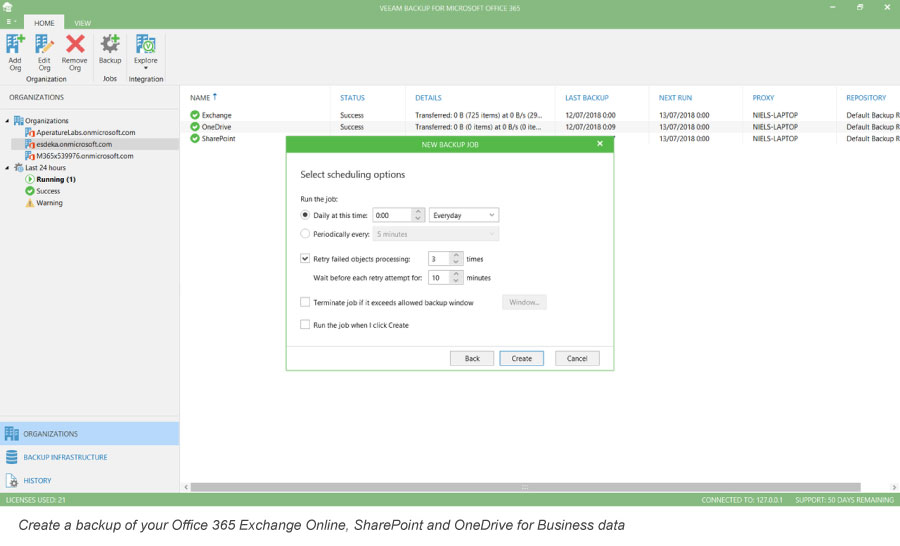This screenshot has height=546, width=900.
Task: Increase the daily time spinner value
Action: point(418,211)
